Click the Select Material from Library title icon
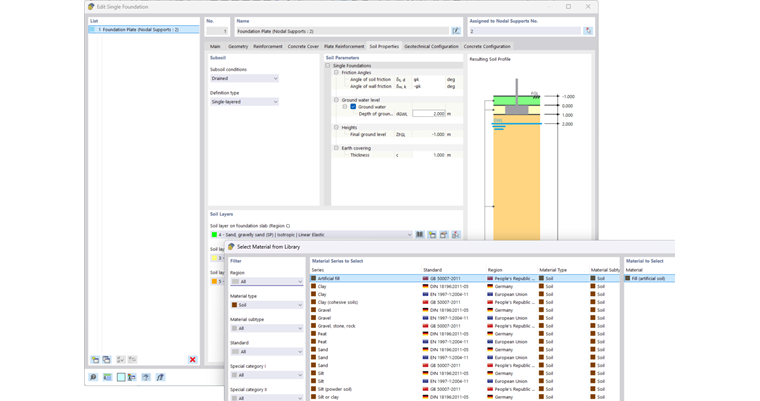 point(231,247)
